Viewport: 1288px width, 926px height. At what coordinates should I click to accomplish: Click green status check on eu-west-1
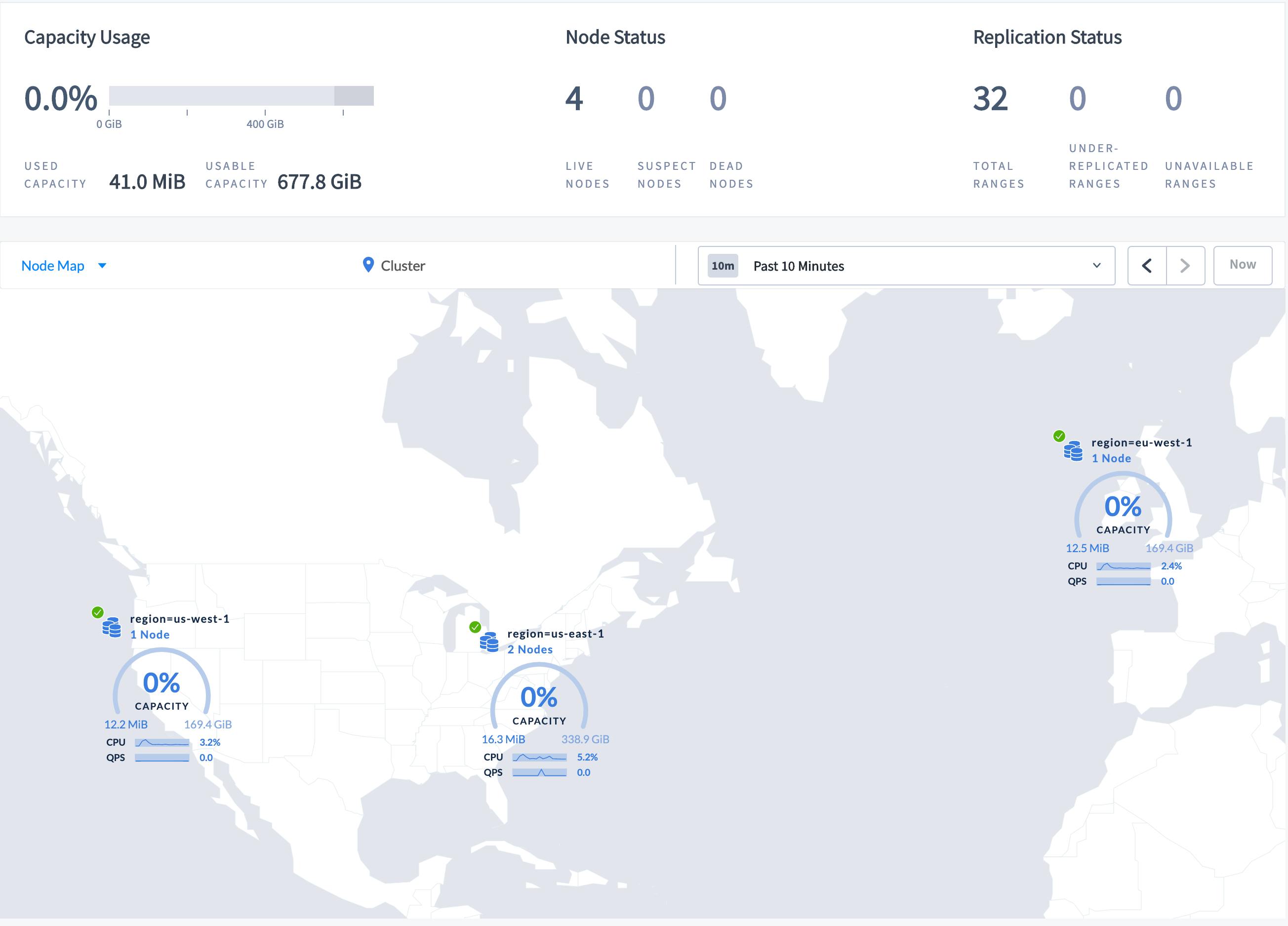(x=1059, y=436)
